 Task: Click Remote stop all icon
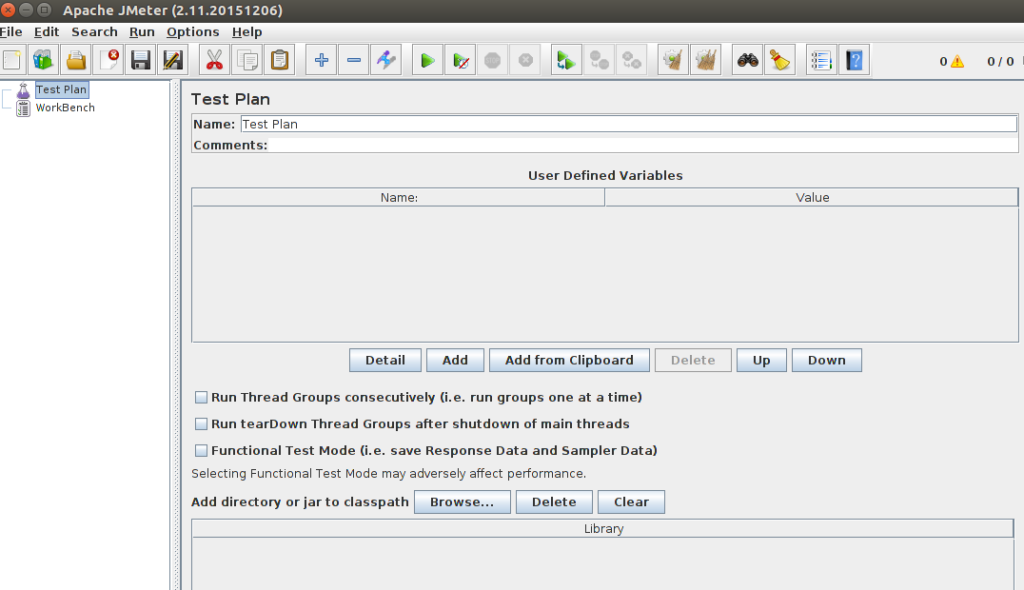pos(599,60)
